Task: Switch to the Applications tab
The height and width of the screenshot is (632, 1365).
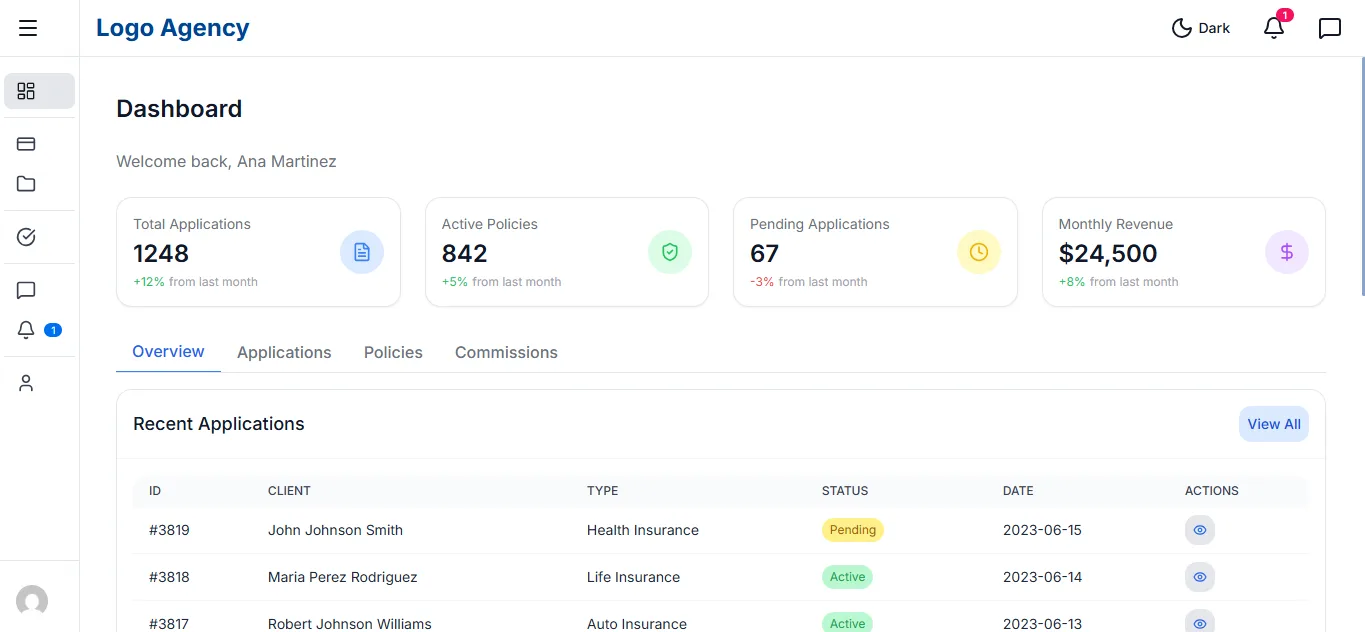Action: coord(284,352)
